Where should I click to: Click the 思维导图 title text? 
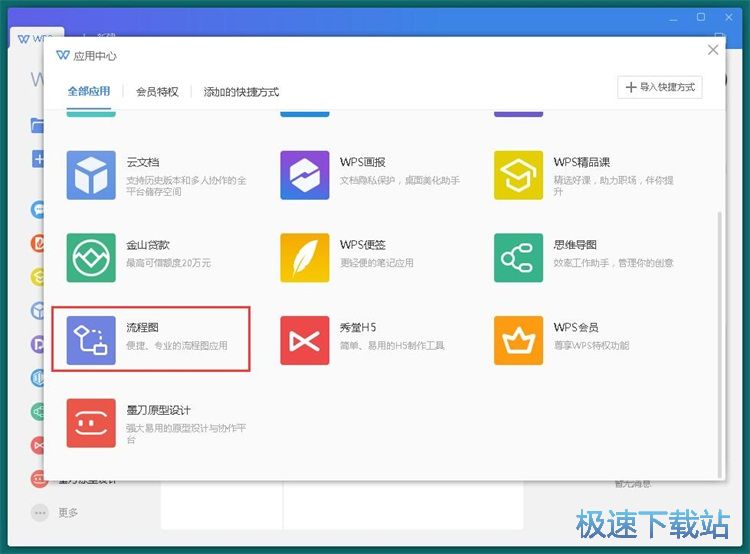[x=575, y=245]
